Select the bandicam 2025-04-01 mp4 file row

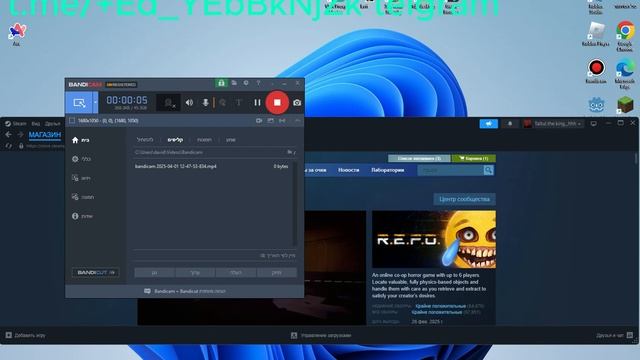212,167
